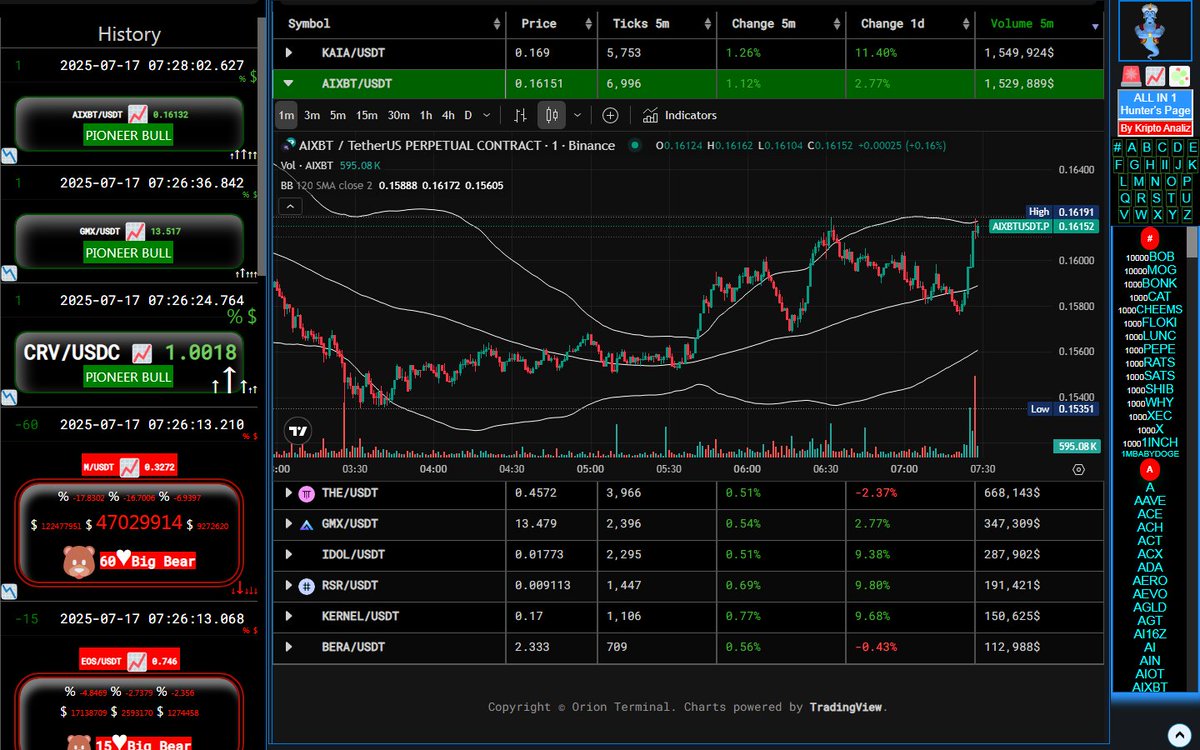Select the 1h timeframe
The width and height of the screenshot is (1200, 750).
pyautogui.click(x=426, y=115)
